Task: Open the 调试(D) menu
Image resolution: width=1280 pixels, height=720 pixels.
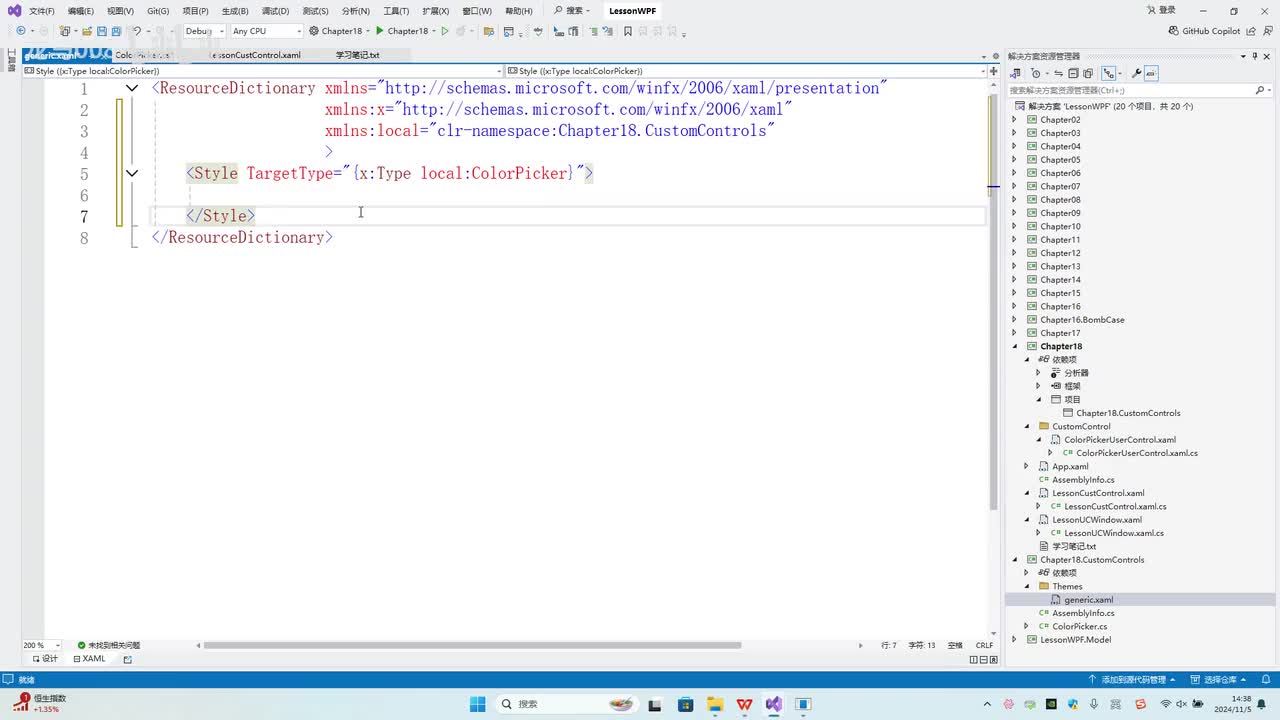Action: pos(275,11)
